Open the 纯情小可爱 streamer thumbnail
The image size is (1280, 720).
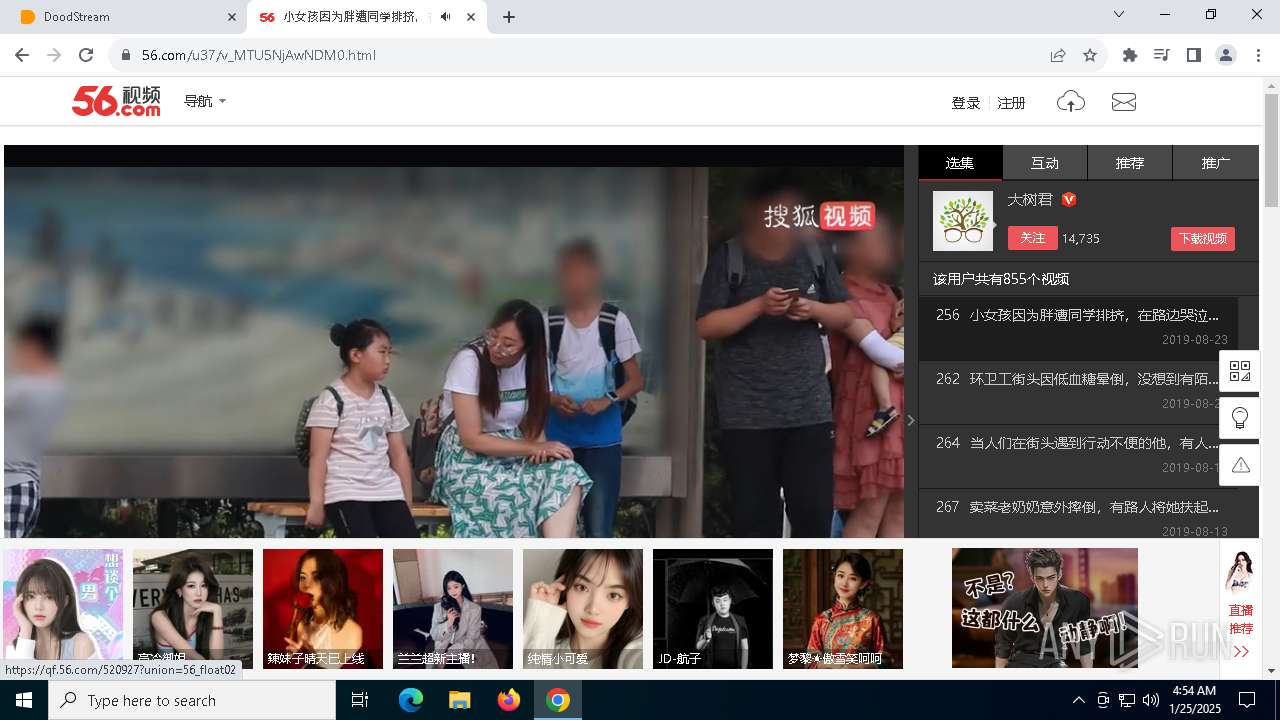click(x=583, y=608)
